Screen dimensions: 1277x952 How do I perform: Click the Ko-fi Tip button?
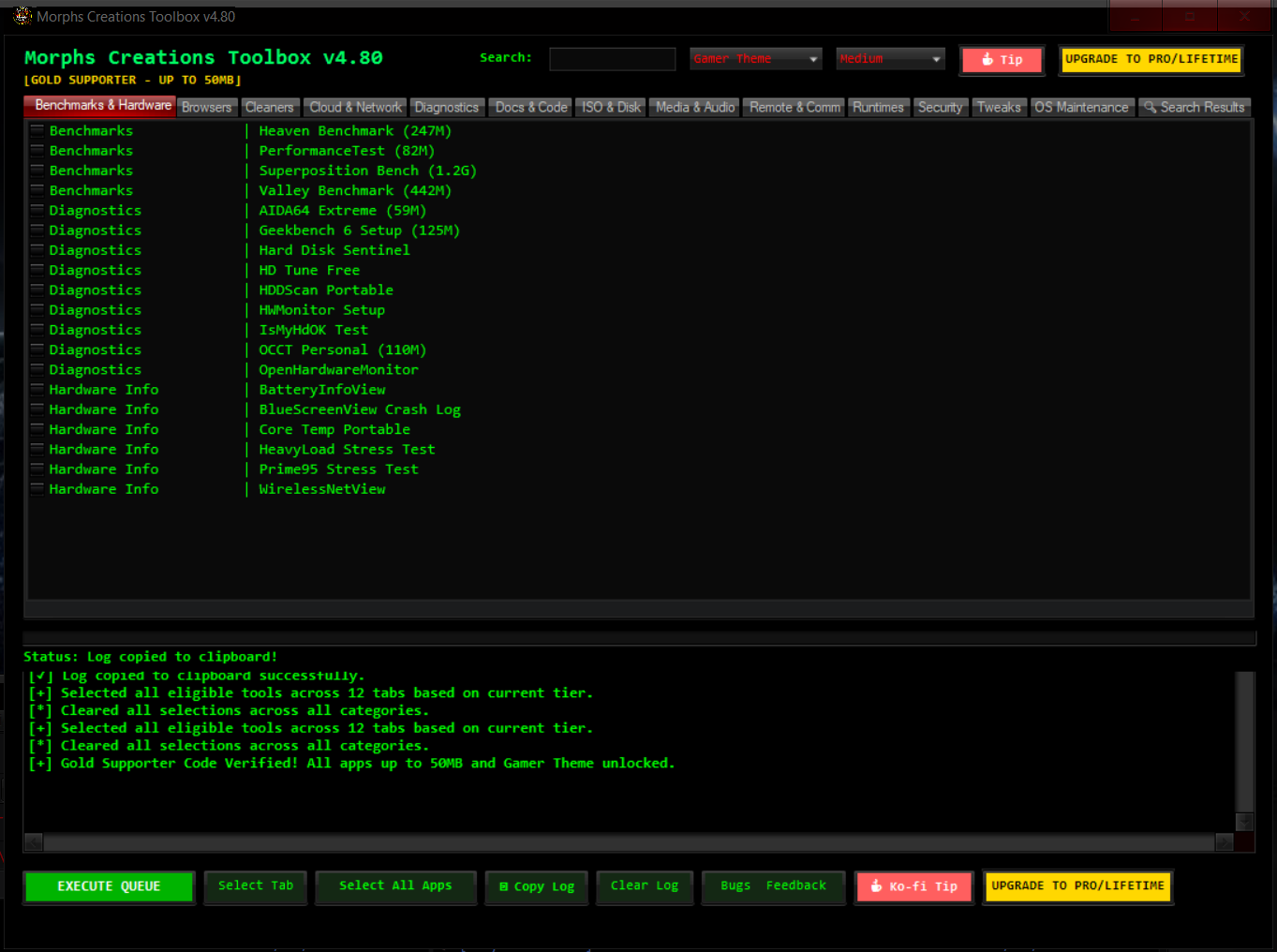[914, 886]
